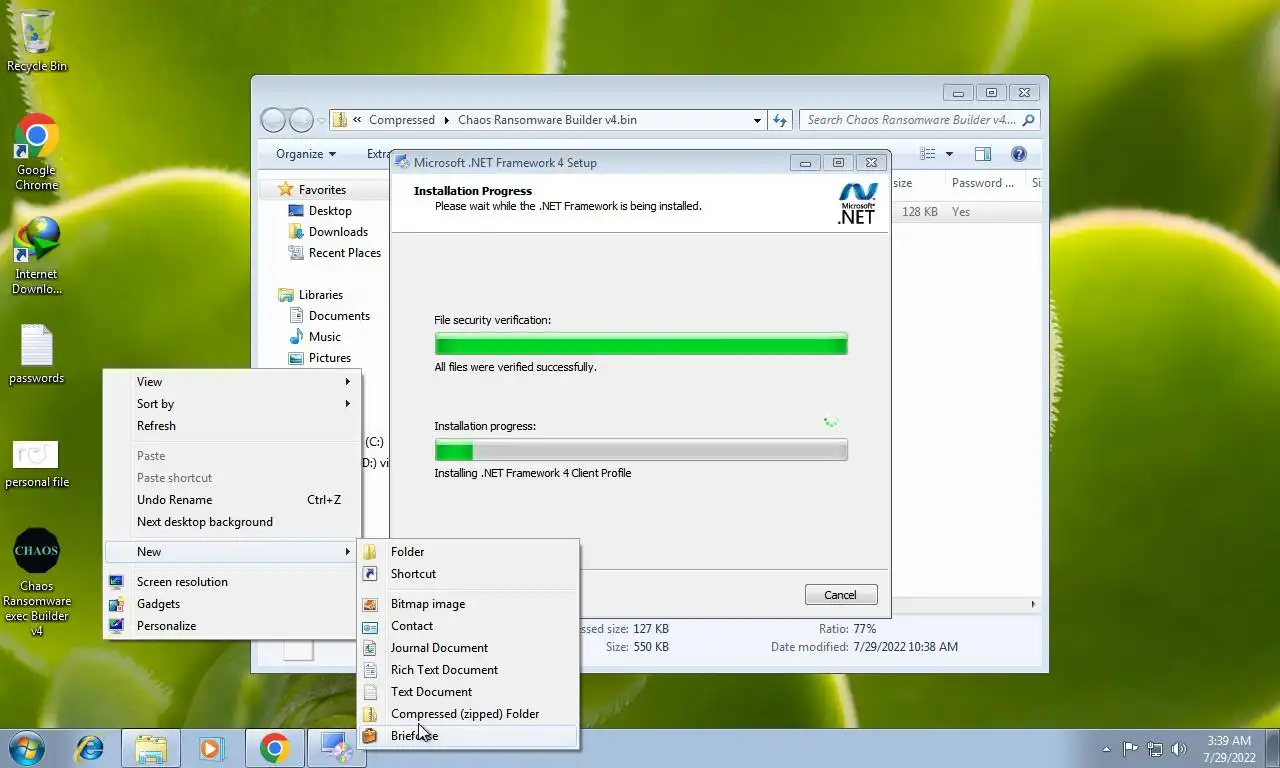Screen dimensions: 1280x768
Task: Create a new Compressed (zipped) Folder
Action: coord(468,714)
